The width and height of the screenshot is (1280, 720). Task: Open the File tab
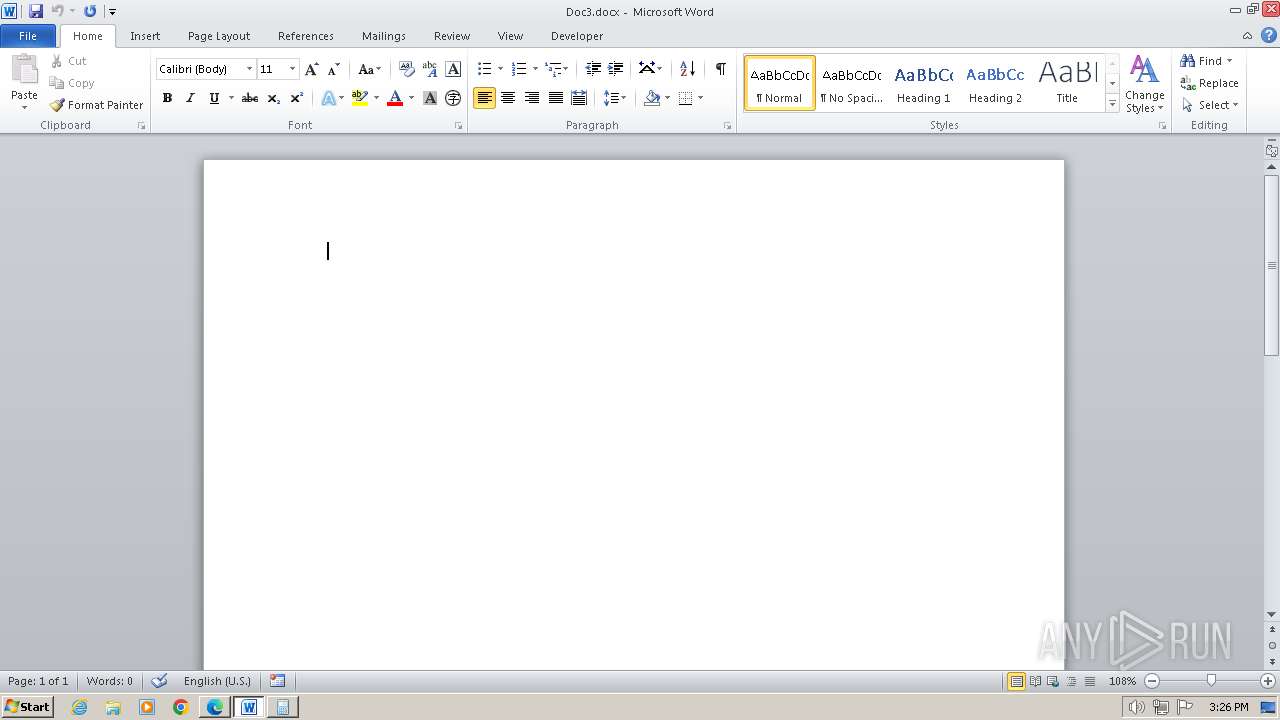coord(28,36)
